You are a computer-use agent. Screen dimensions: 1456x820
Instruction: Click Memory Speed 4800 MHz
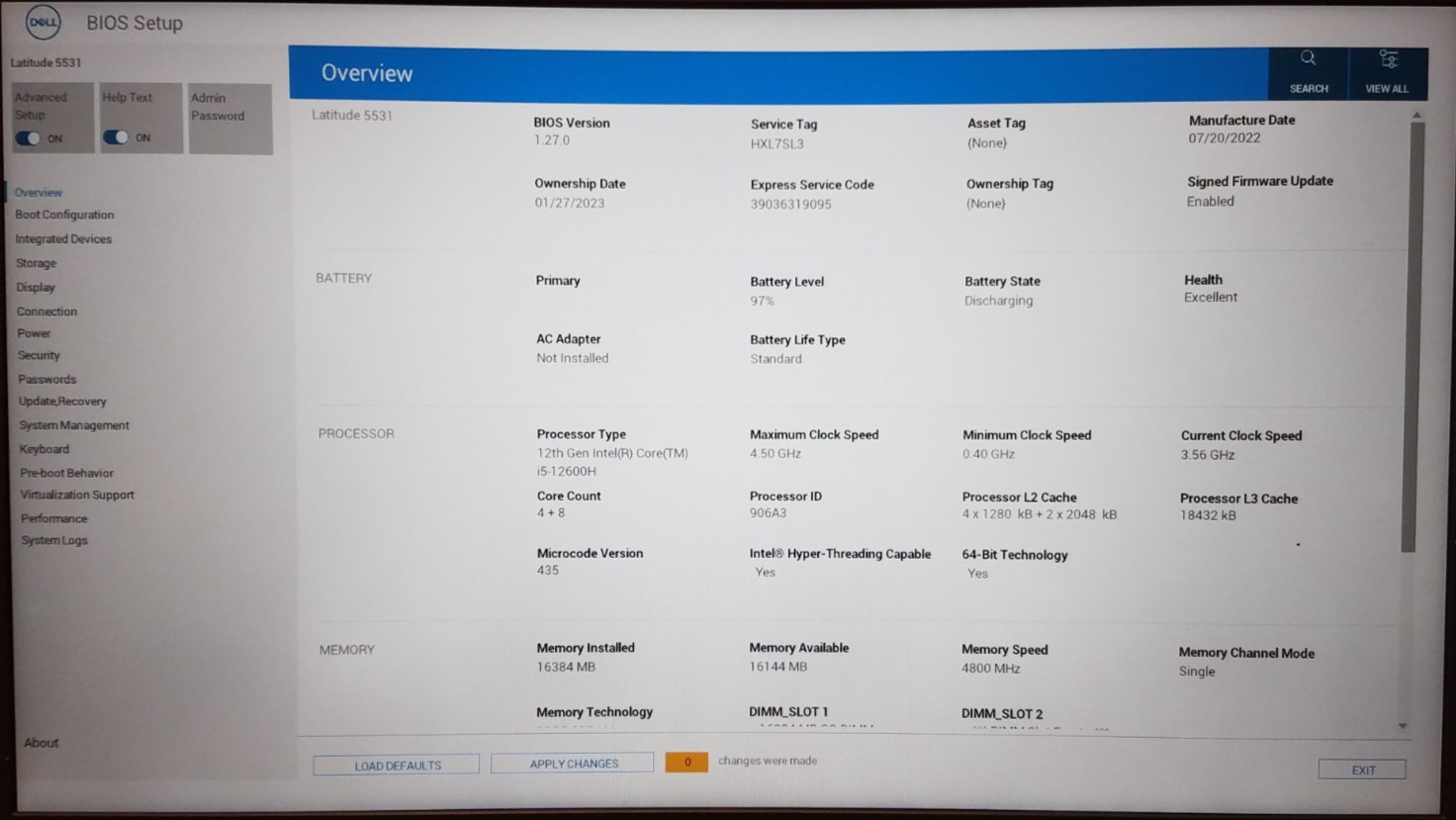[x=991, y=669]
